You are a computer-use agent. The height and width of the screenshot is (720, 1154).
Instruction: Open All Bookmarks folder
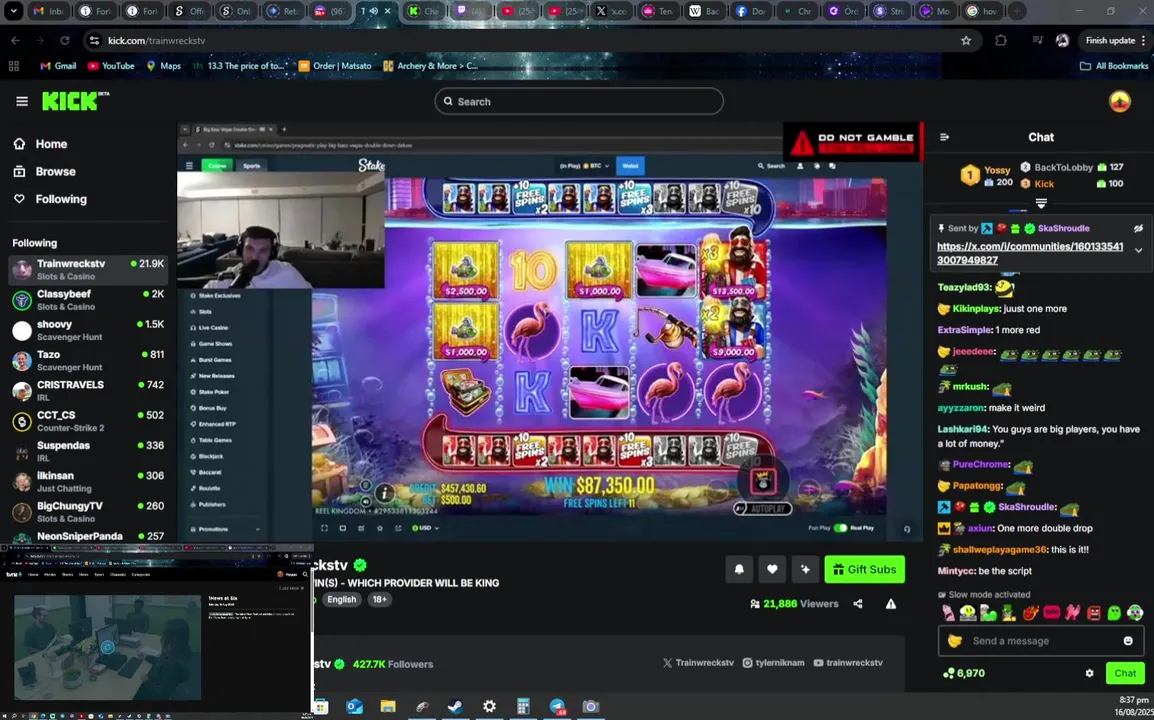click(x=1114, y=66)
